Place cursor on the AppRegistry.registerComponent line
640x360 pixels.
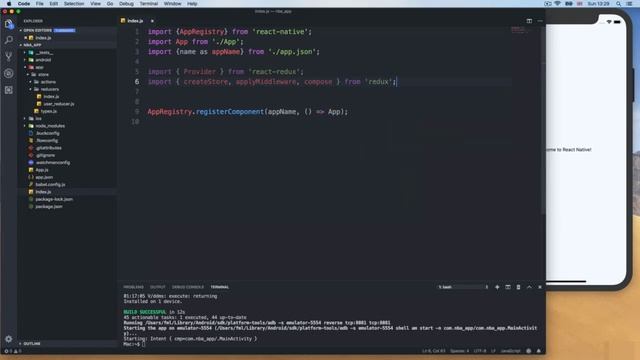247,112
